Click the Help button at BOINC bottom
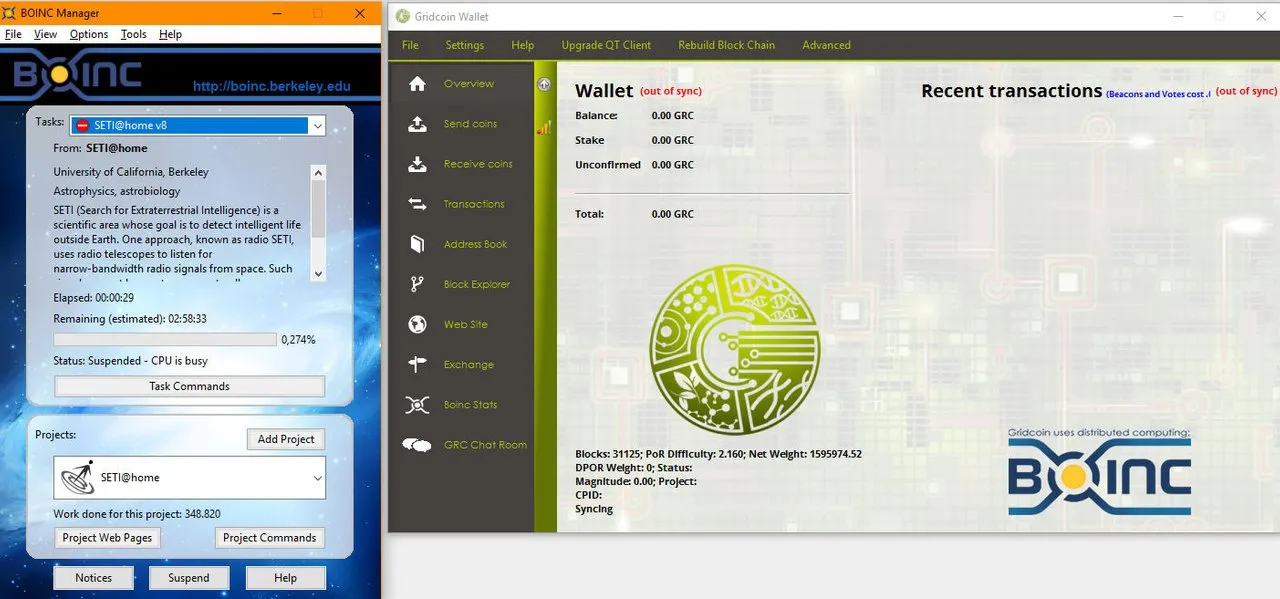The width and height of the screenshot is (1280, 599). click(285, 578)
